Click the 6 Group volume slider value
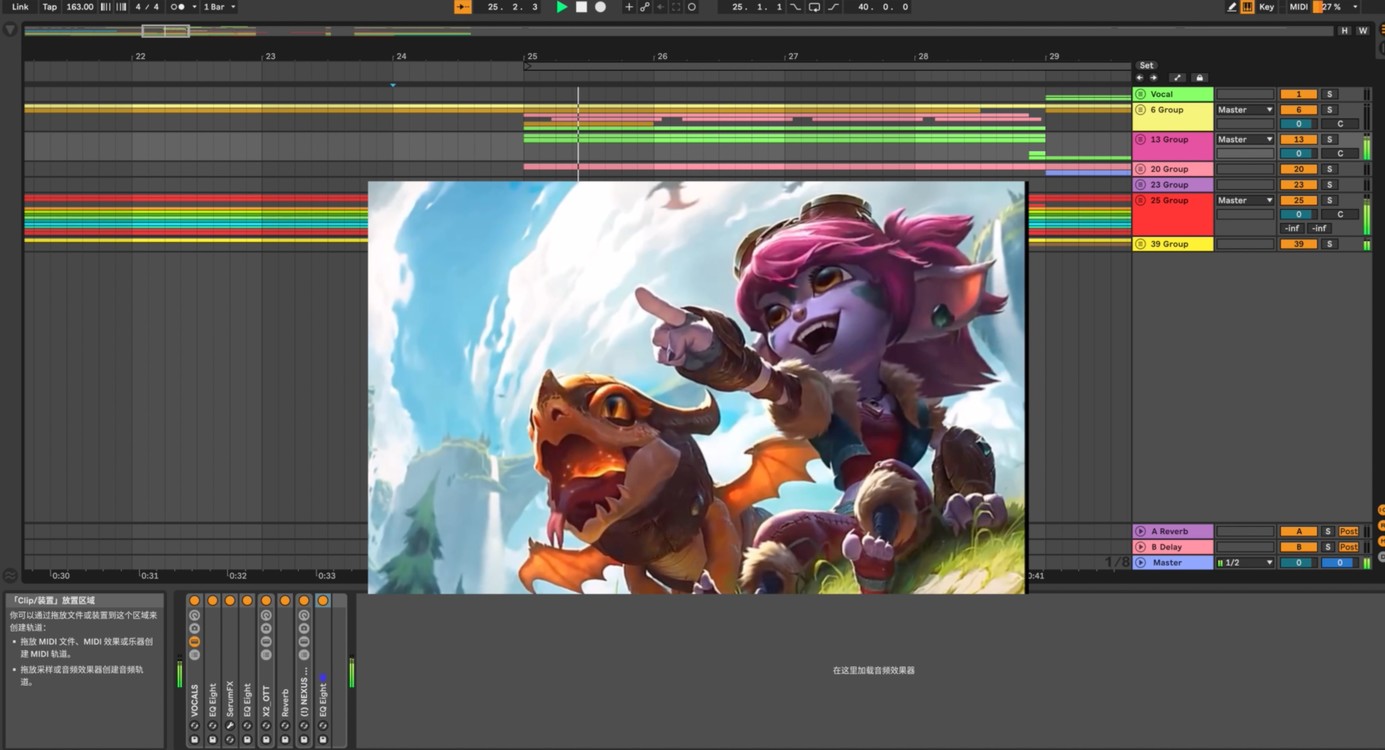 click(1299, 124)
